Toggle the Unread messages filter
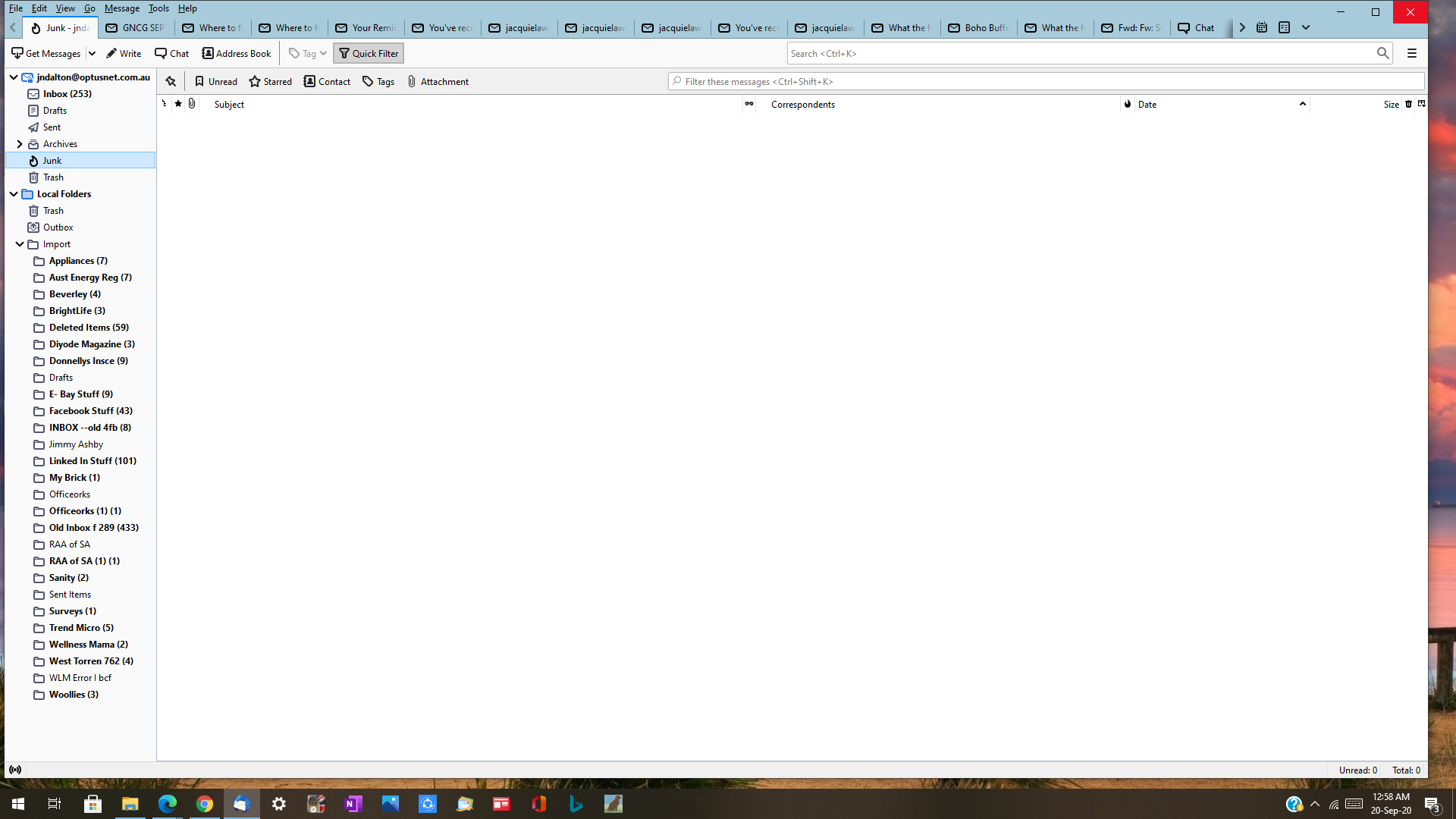 click(216, 81)
